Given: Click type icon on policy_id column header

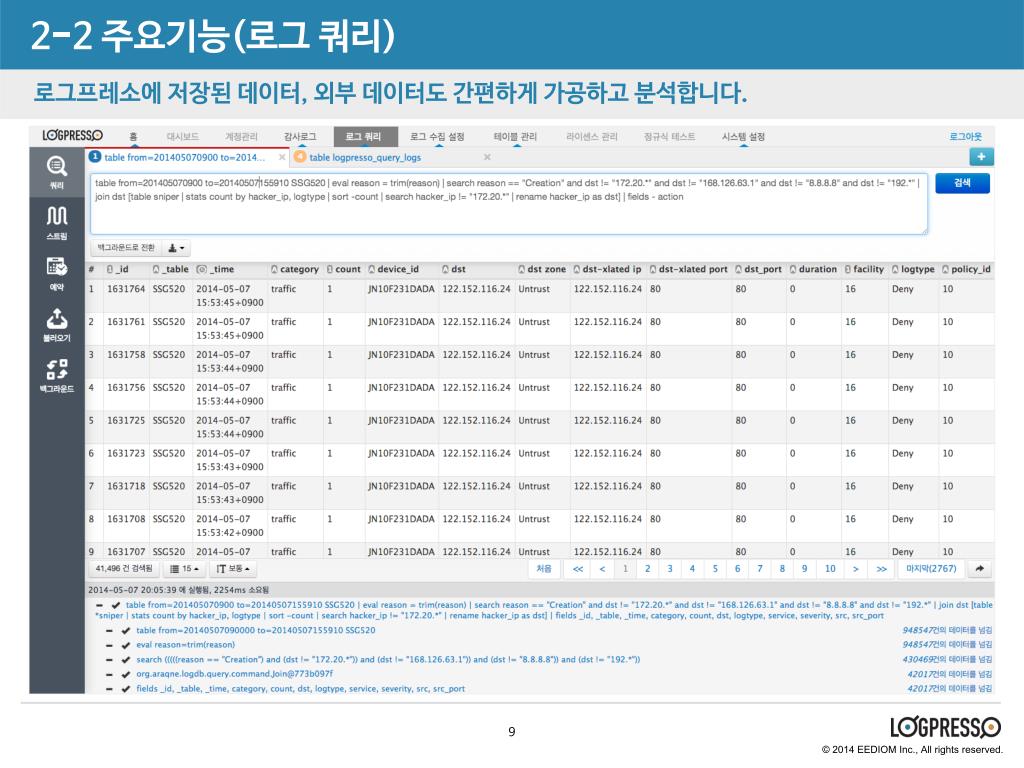Looking at the screenshot, I should 946,269.
